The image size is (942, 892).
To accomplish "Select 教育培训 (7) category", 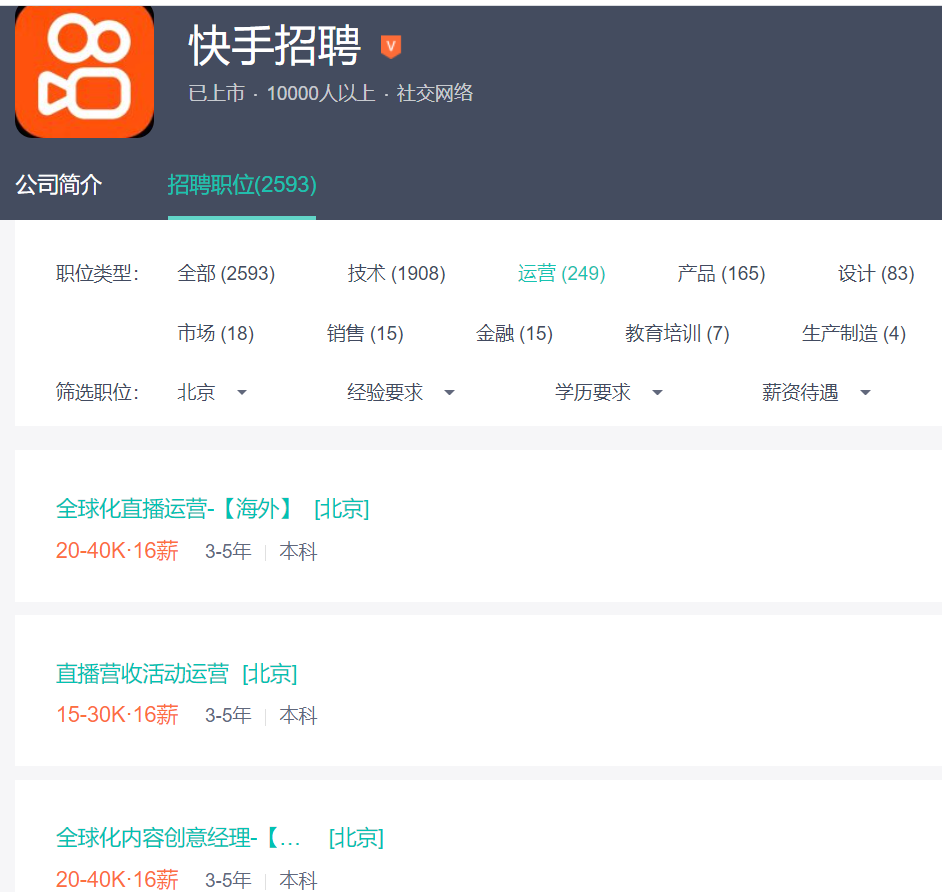I will (677, 333).
